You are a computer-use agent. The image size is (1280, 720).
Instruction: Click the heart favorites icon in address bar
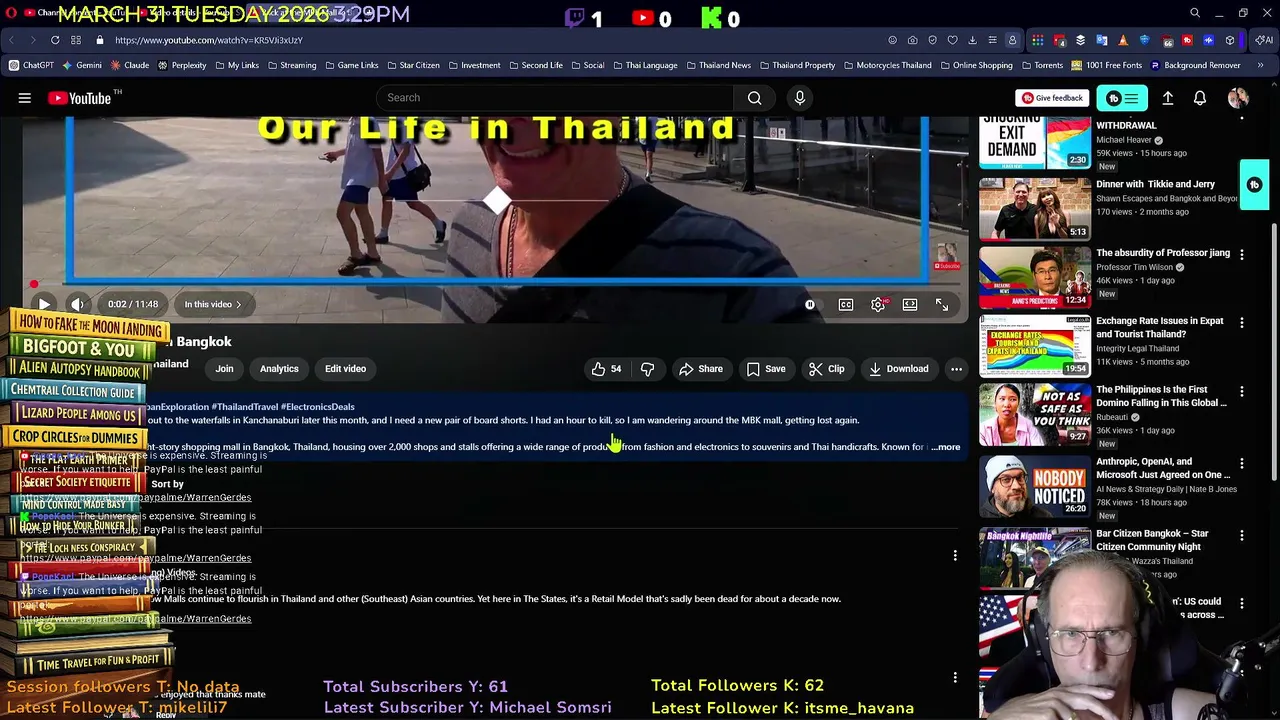click(952, 40)
